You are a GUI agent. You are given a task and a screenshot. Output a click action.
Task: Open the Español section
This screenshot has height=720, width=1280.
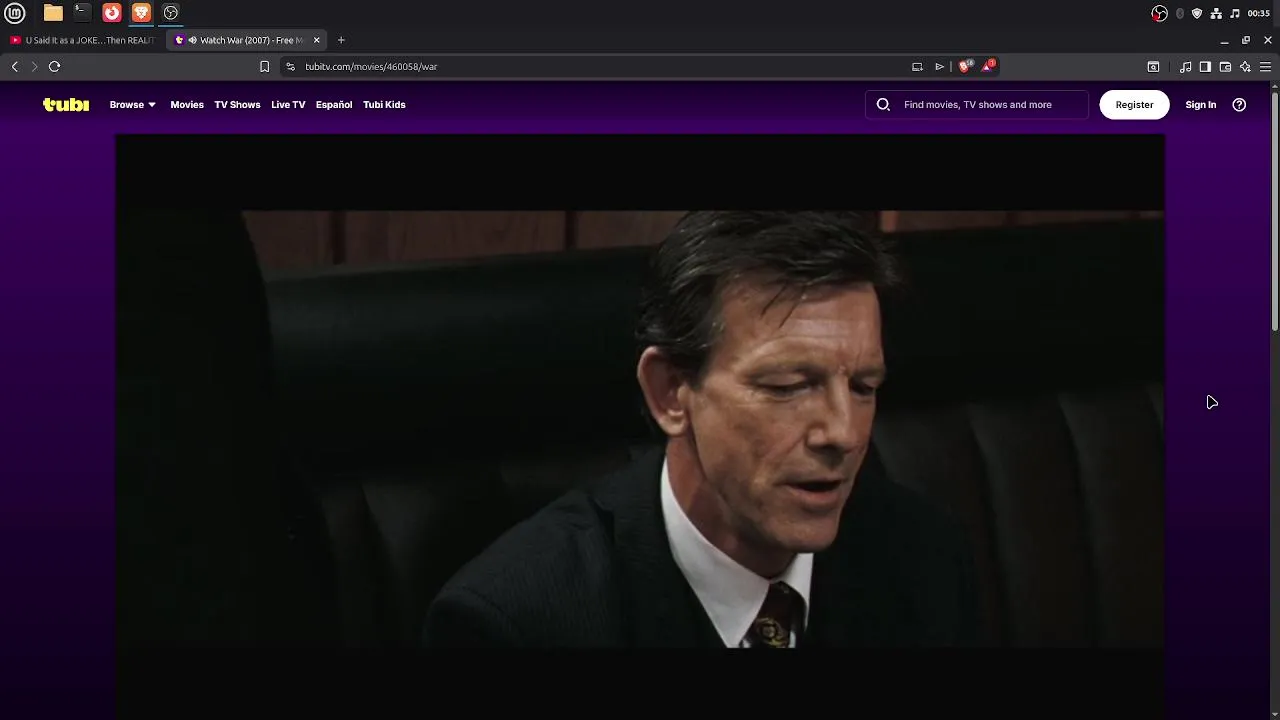click(334, 104)
